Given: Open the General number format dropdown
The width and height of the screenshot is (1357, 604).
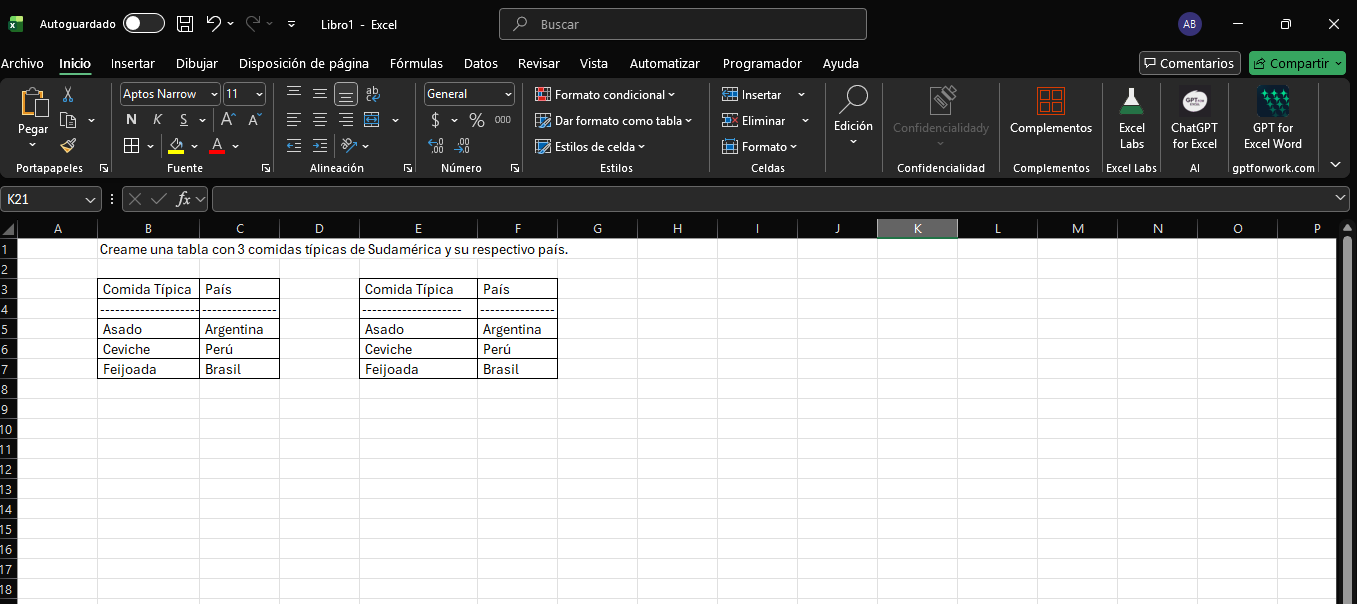Looking at the screenshot, I should (x=508, y=94).
